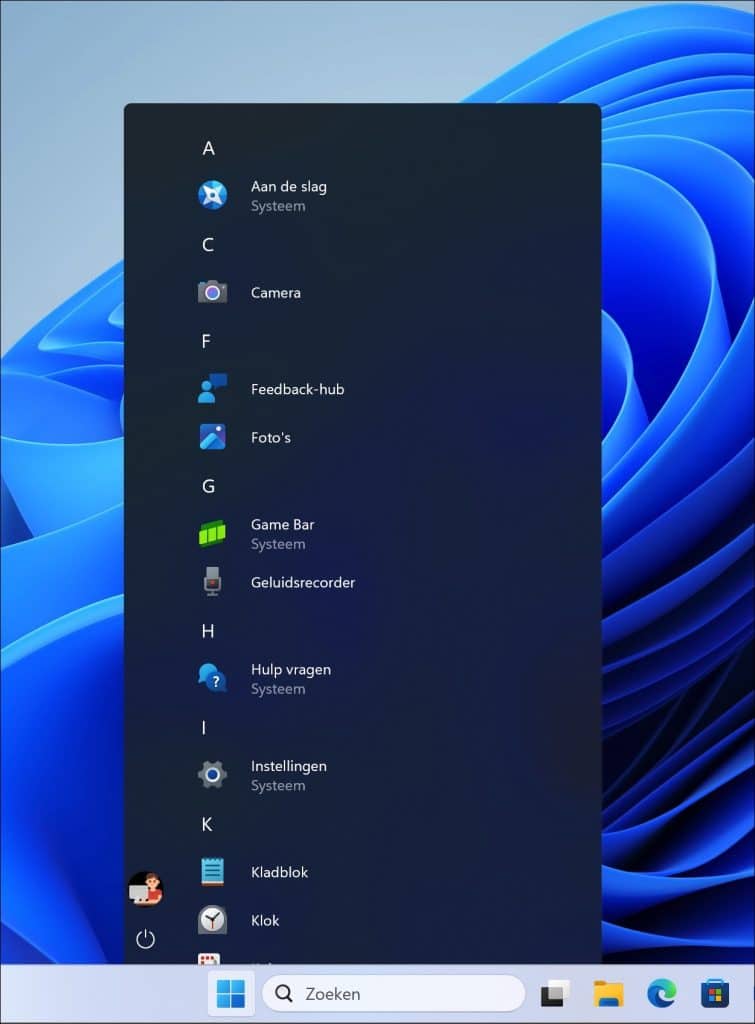Launch Geluidsrecorder microphone icon
The width and height of the screenshot is (755, 1024).
(x=212, y=582)
